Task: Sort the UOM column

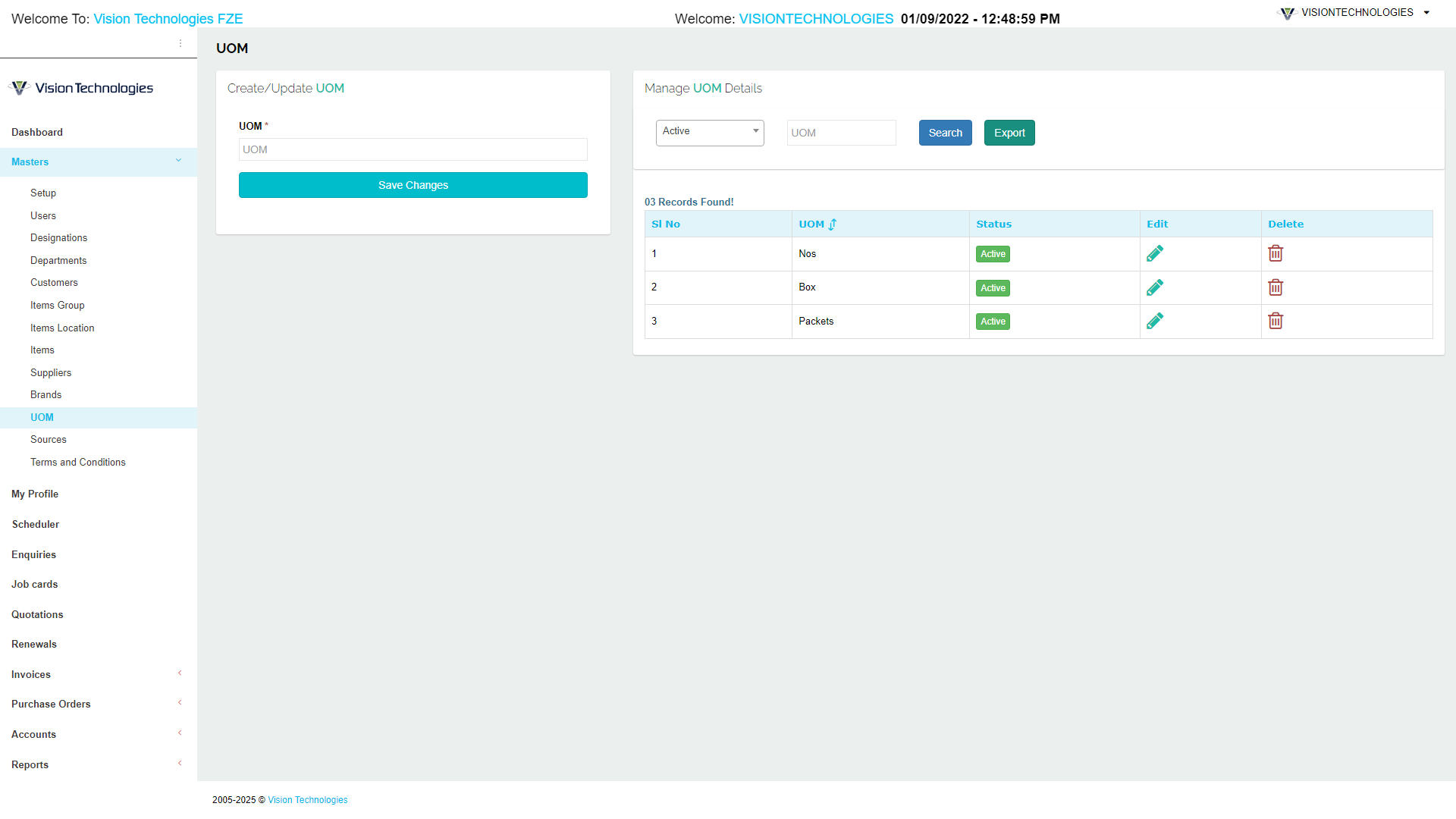Action: point(832,224)
